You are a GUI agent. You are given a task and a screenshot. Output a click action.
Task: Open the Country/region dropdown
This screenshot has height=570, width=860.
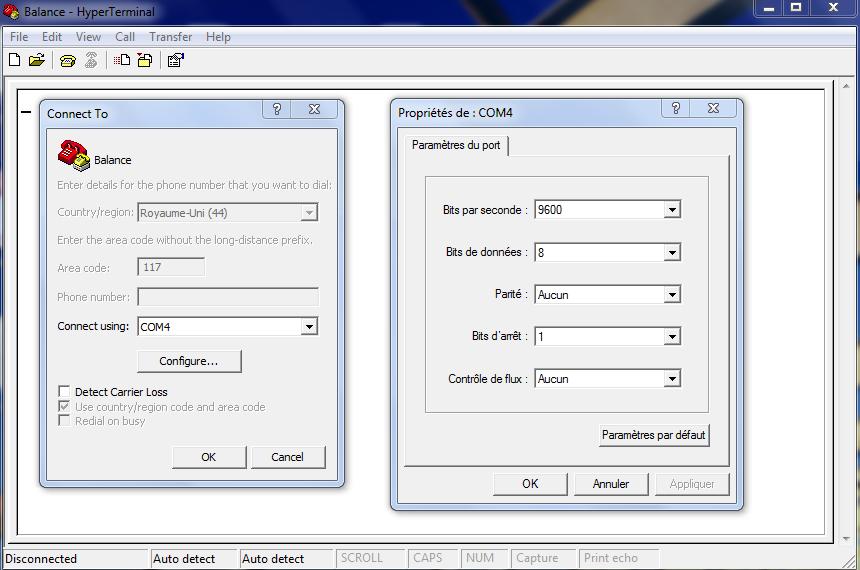(309, 213)
